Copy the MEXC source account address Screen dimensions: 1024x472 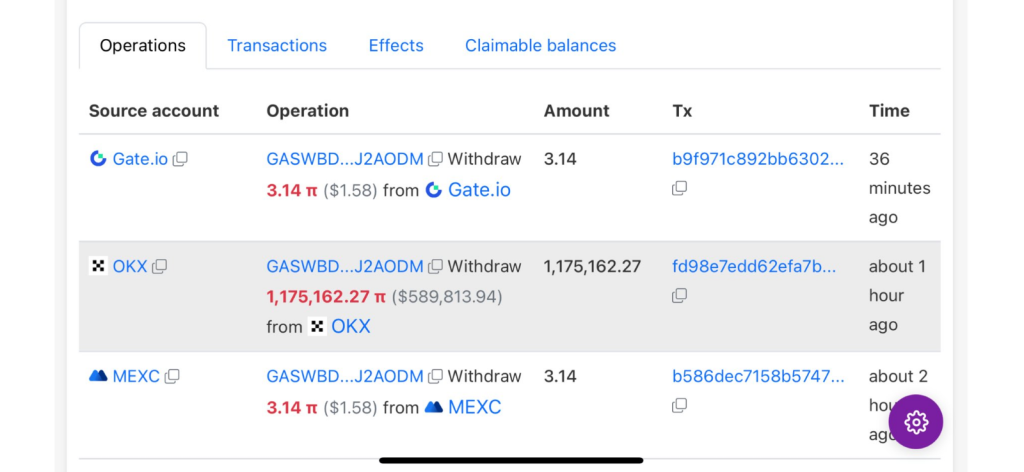click(x=172, y=377)
